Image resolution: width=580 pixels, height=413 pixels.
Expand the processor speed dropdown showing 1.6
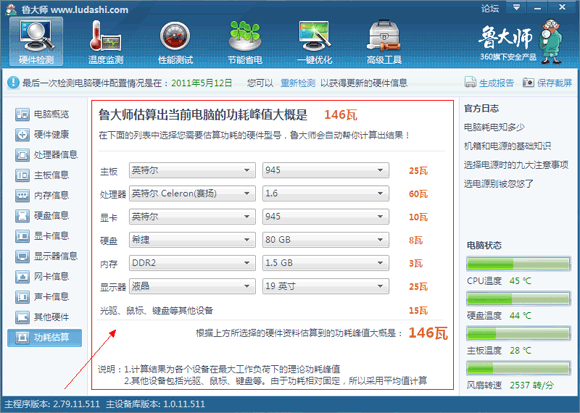pyautogui.click(x=326, y=193)
